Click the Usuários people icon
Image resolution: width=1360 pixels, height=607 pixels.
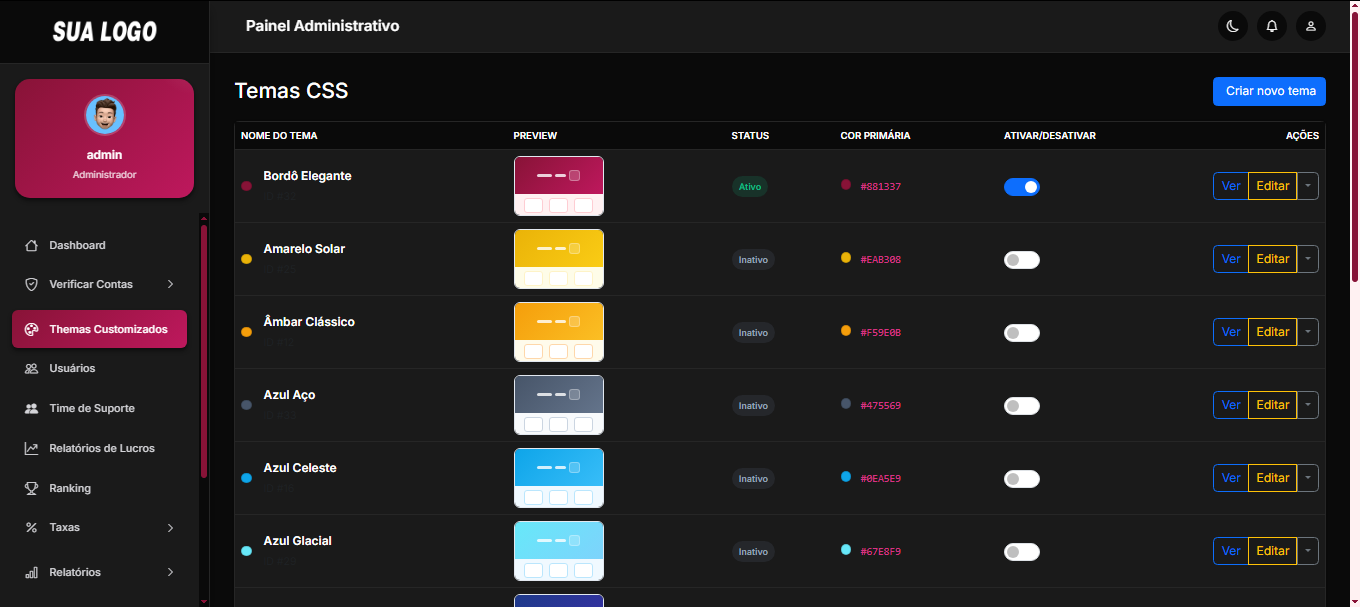(31, 368)
